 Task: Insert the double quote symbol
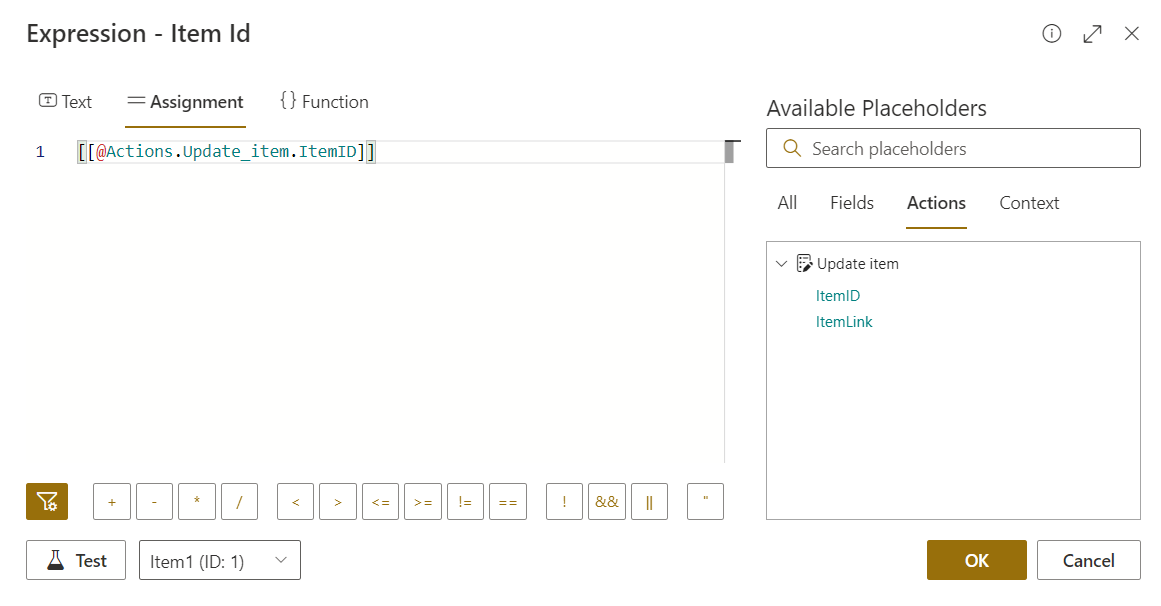[x=706, y=502]
